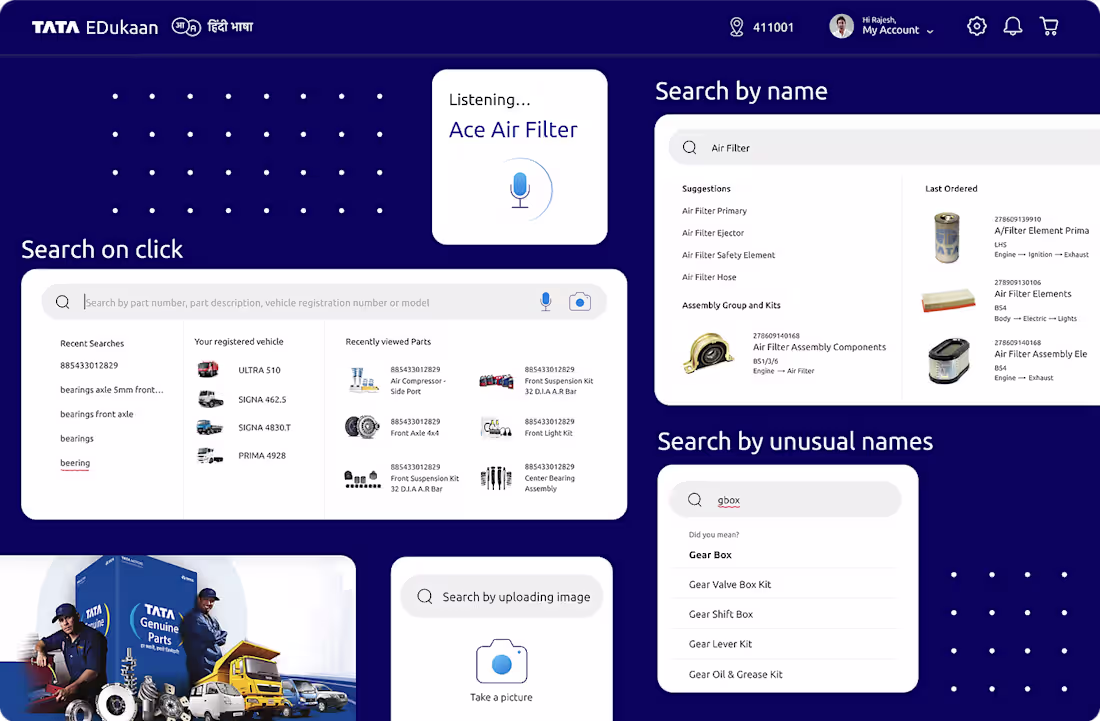1100x721 pixels.
Task: Open the shopping cart
Action: coord(1049,27)
